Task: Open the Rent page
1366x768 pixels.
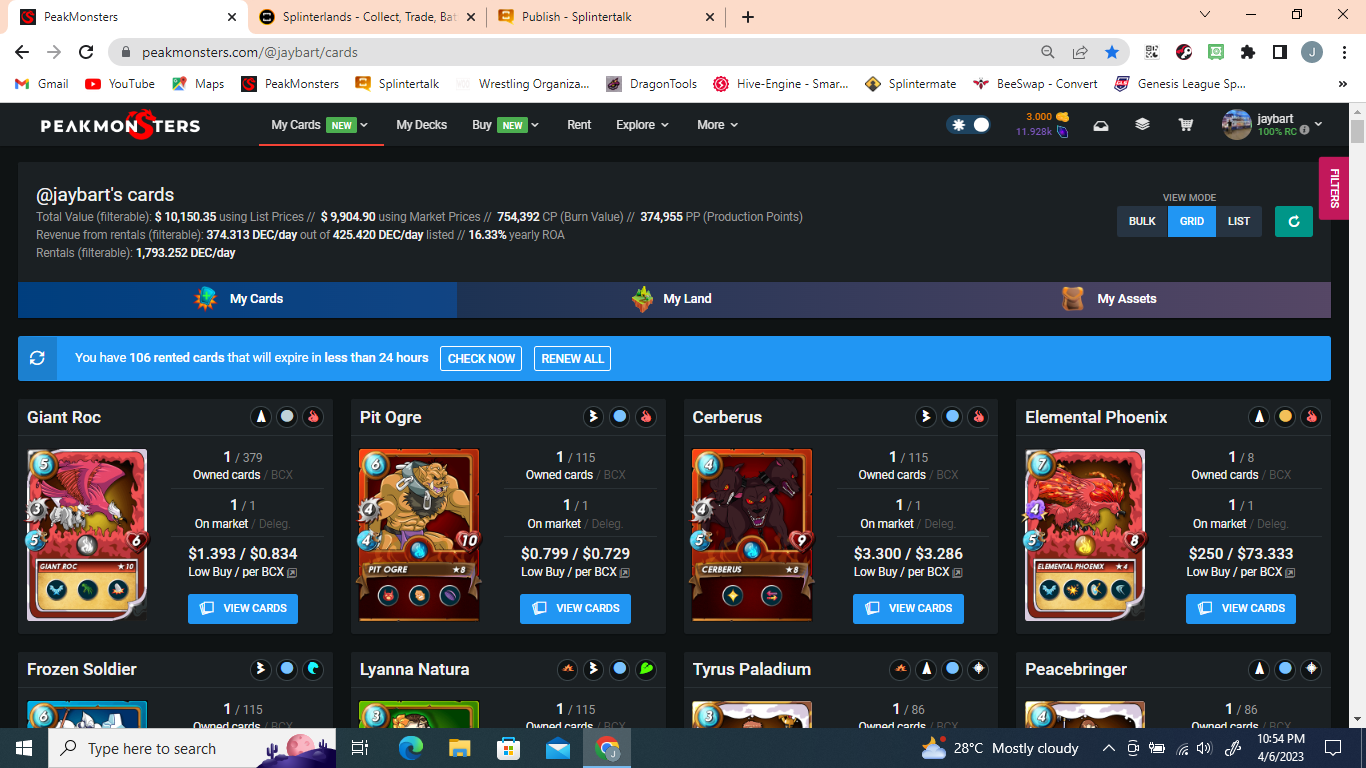Action: tap(579, 125)
